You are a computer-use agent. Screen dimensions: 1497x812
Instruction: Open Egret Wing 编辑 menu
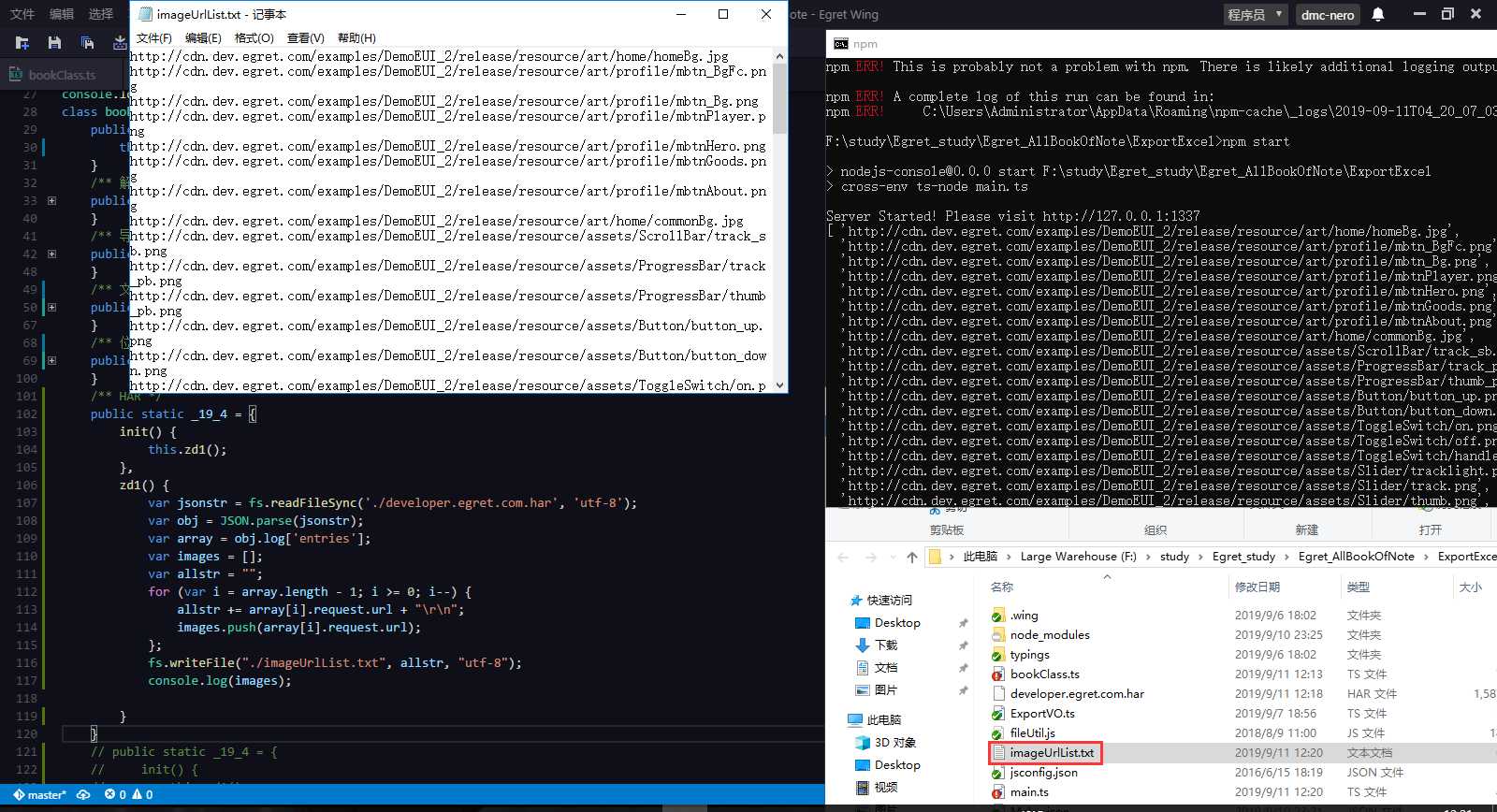click(62, 14)
